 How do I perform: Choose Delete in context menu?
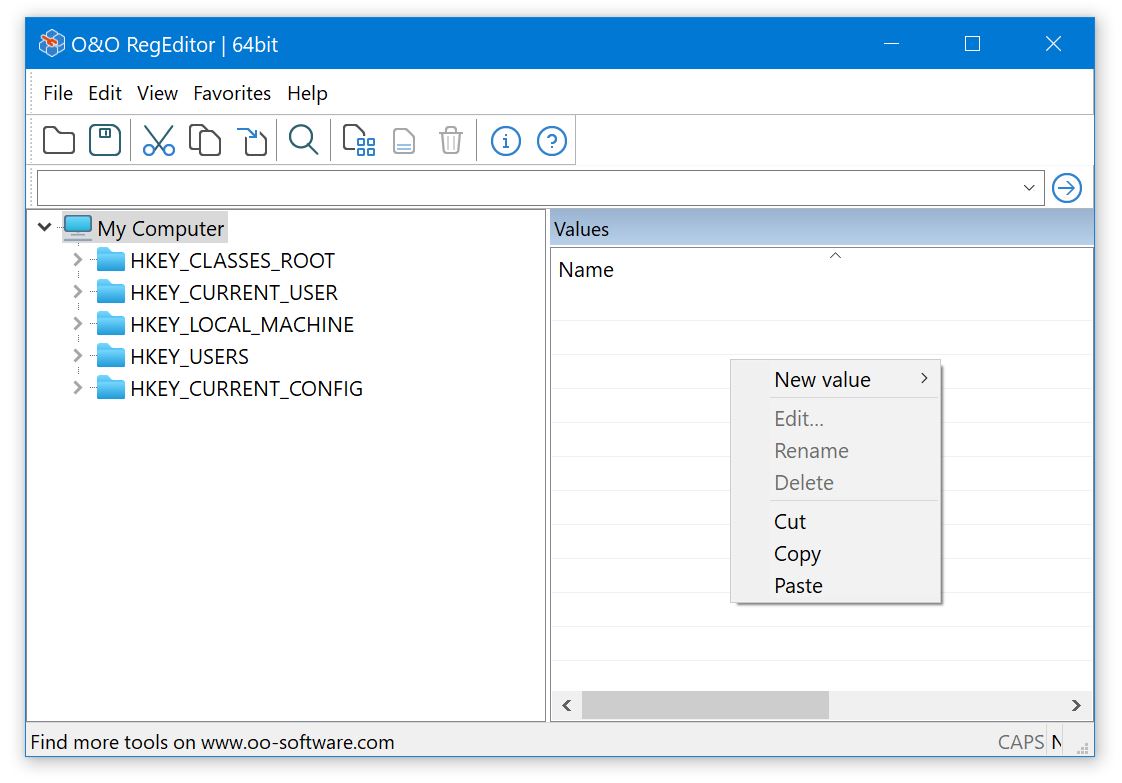tap(835, 482)
